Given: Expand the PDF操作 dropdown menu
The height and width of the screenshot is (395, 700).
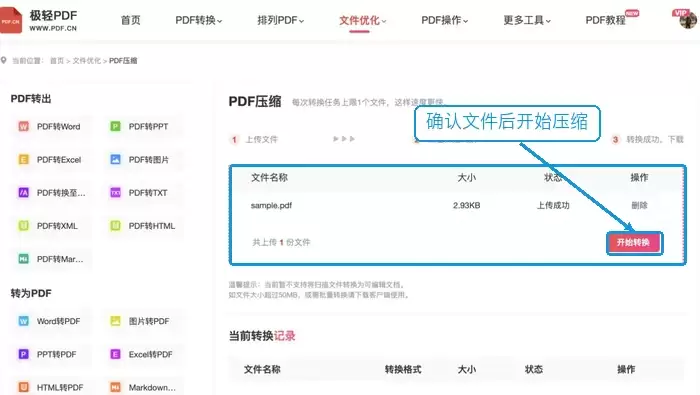Looking at the screenshot, I should (445, 21).
